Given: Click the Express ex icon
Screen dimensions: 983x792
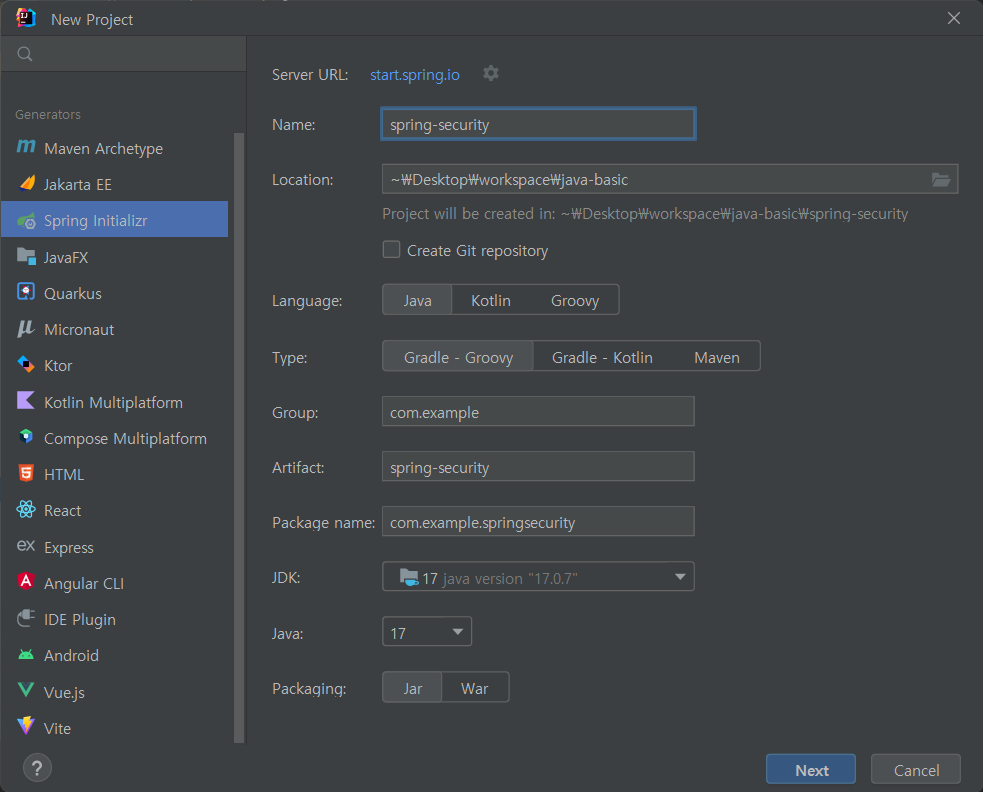Looking at the screenshot, I should pos(26,546).
